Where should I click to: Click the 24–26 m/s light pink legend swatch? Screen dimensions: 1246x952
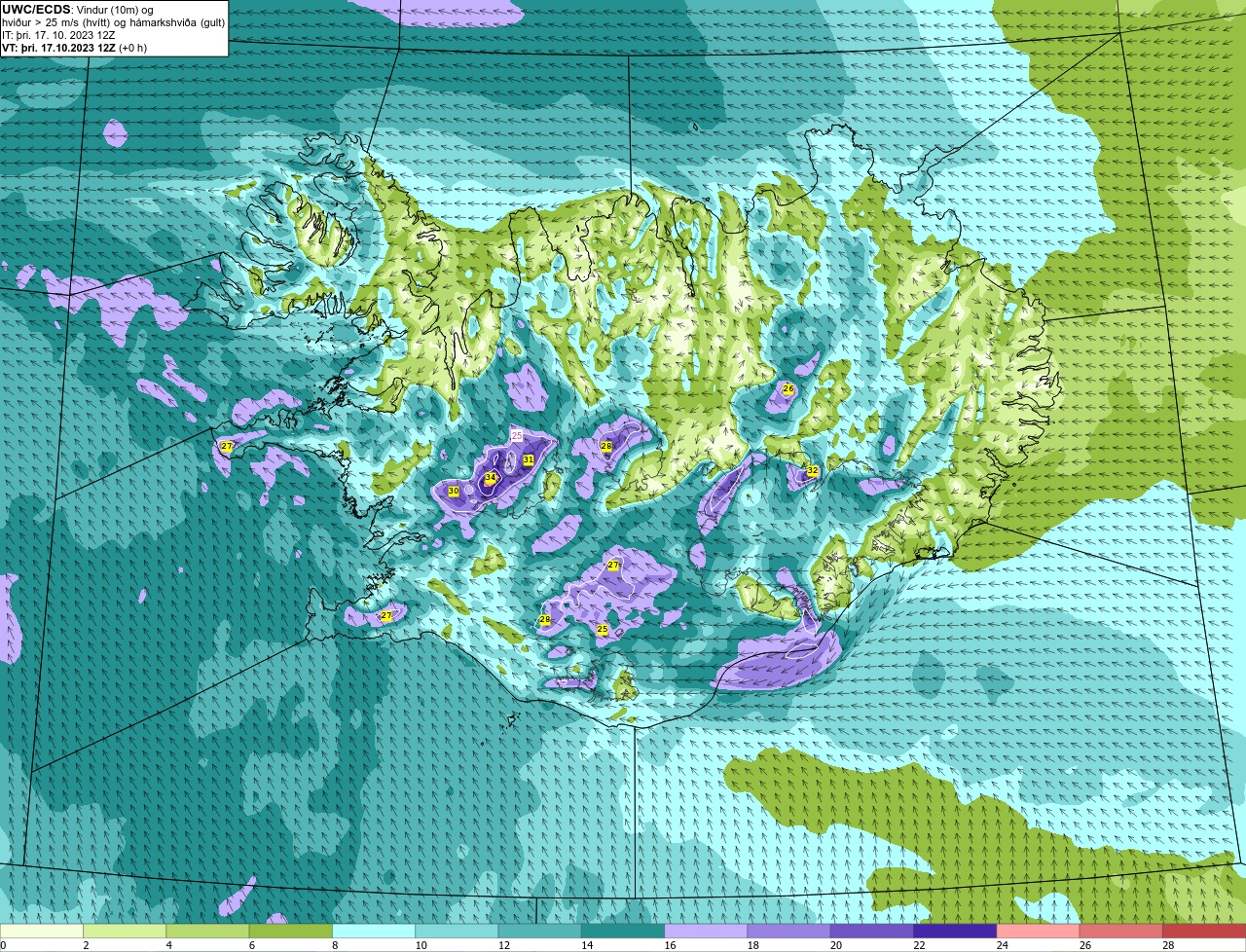1039,932
